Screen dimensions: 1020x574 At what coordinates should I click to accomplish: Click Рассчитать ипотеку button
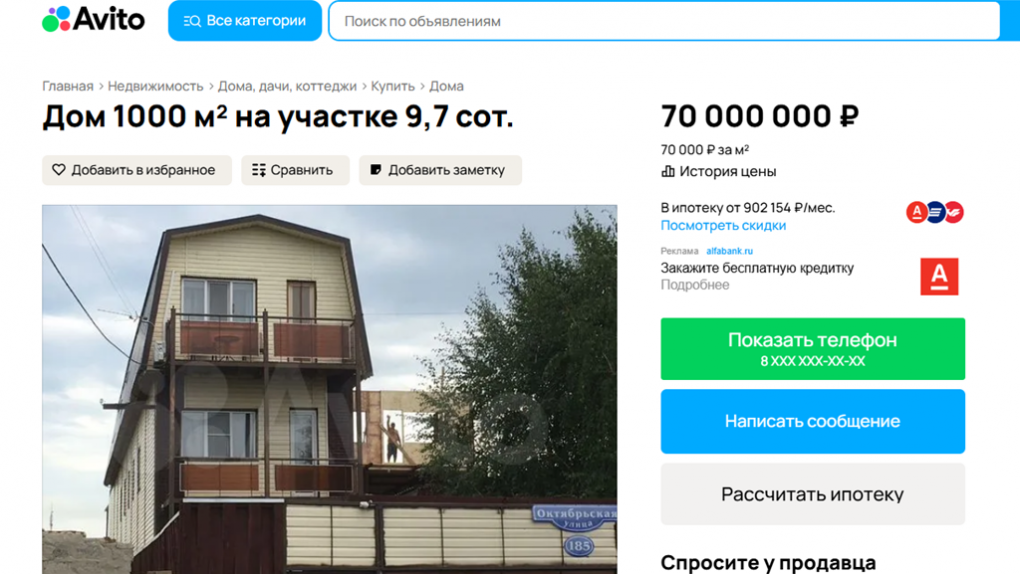[x=812, y=494]
